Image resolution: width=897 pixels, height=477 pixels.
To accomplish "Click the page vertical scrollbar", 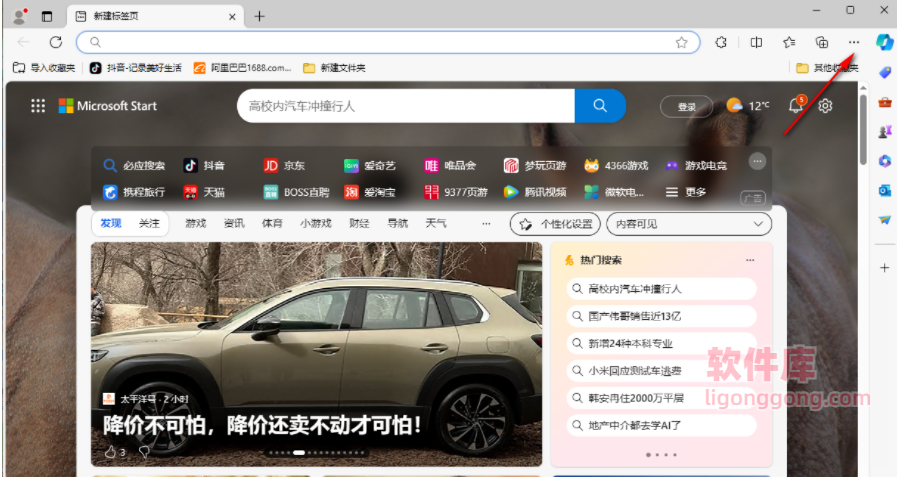I will (862, 130).
